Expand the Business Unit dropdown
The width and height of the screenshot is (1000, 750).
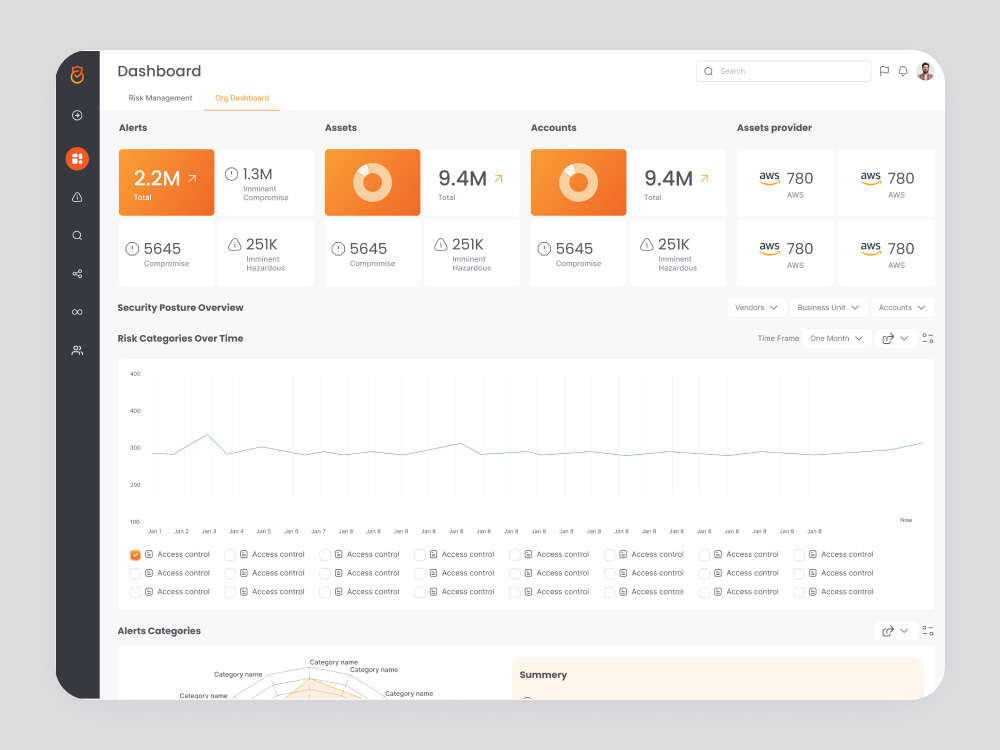828,307
